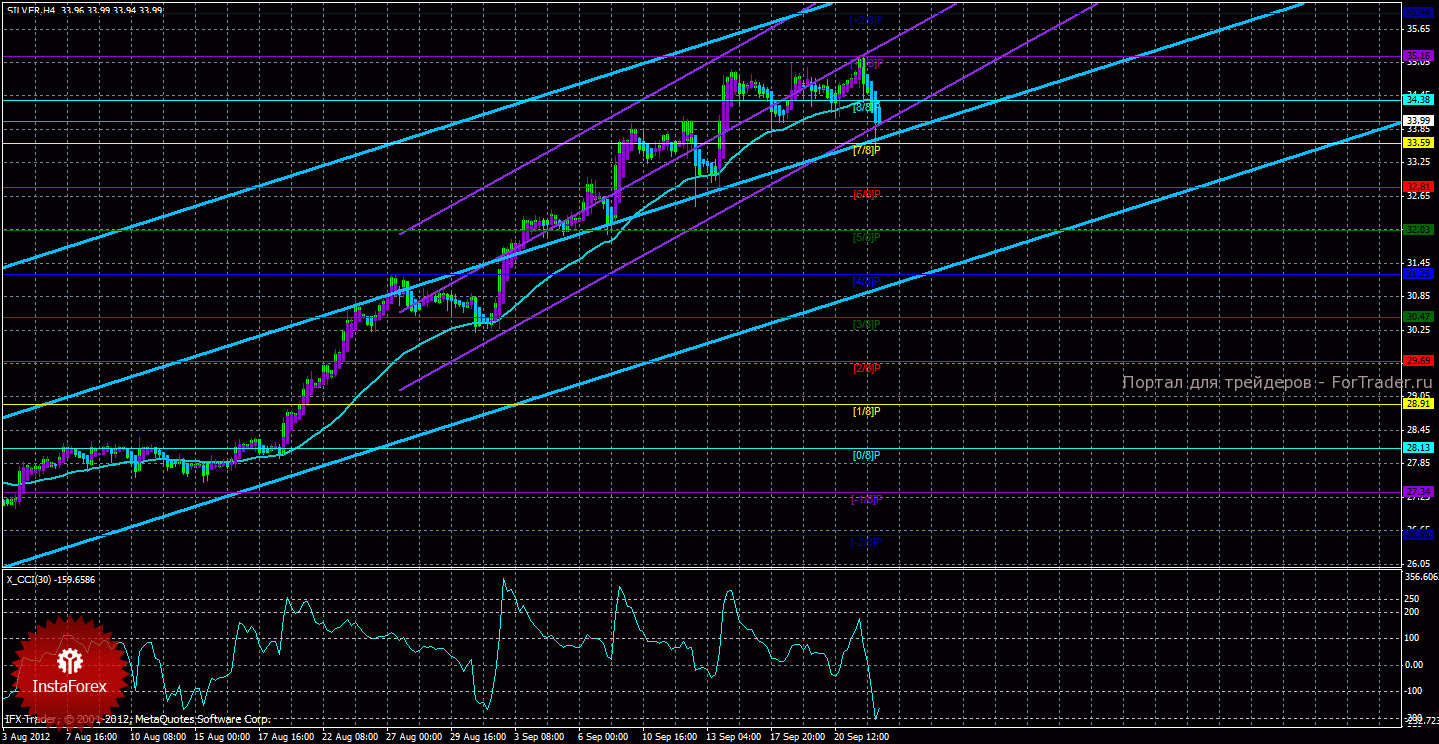
Task: Select the yellow 28.91 price tag
Action: click(x=1418, y=404)
